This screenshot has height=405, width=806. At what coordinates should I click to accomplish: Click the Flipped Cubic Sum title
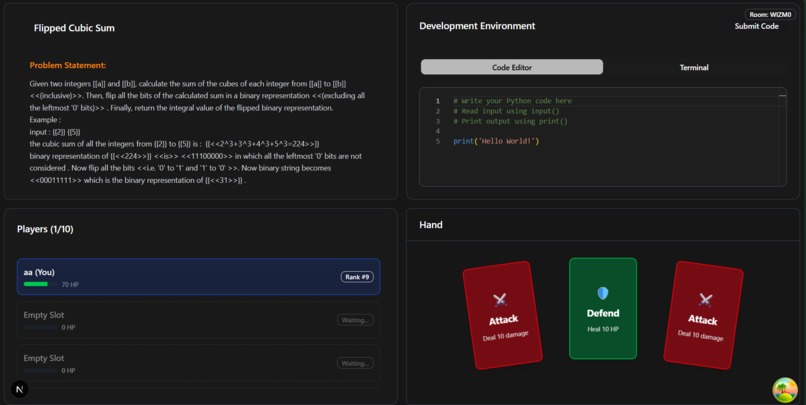74,28
